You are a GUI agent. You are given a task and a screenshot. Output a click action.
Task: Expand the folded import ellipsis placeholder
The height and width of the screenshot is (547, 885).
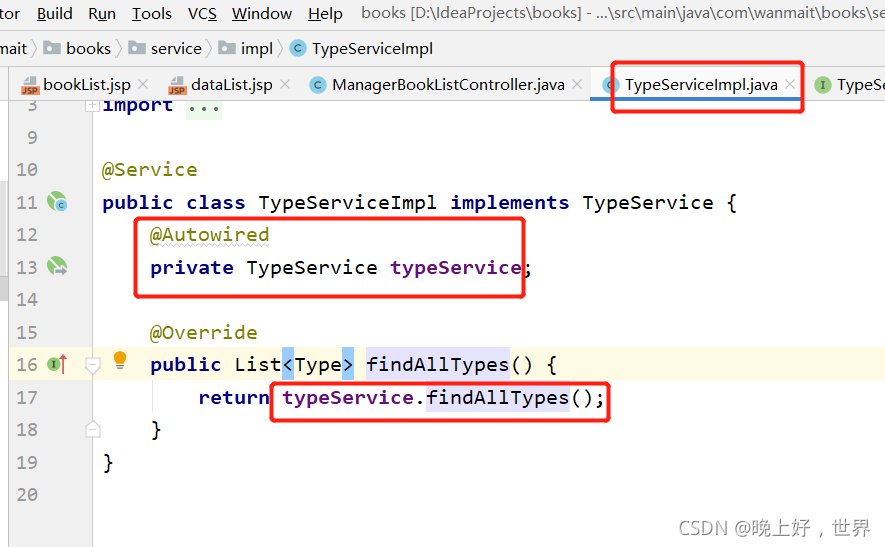click(x=204, y=106)
